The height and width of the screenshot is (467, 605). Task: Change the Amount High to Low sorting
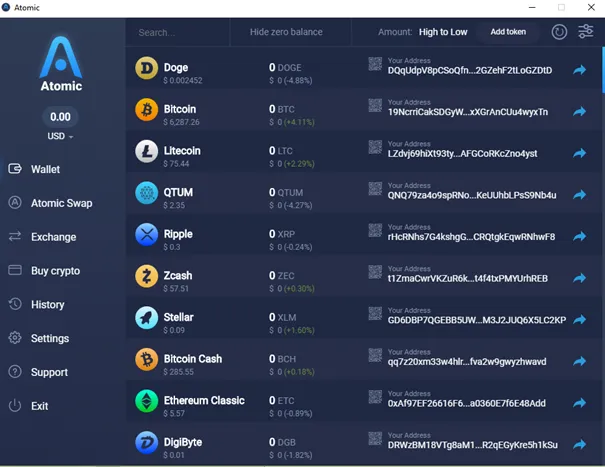443,32
